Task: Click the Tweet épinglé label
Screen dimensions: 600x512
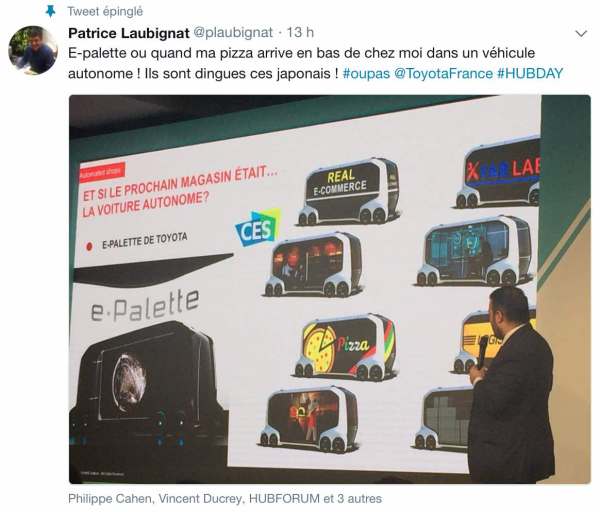Action: (105, 11)
